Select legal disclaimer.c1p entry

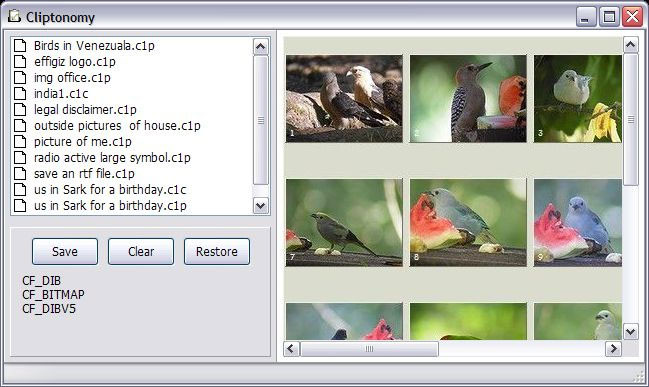coord(85,109)
